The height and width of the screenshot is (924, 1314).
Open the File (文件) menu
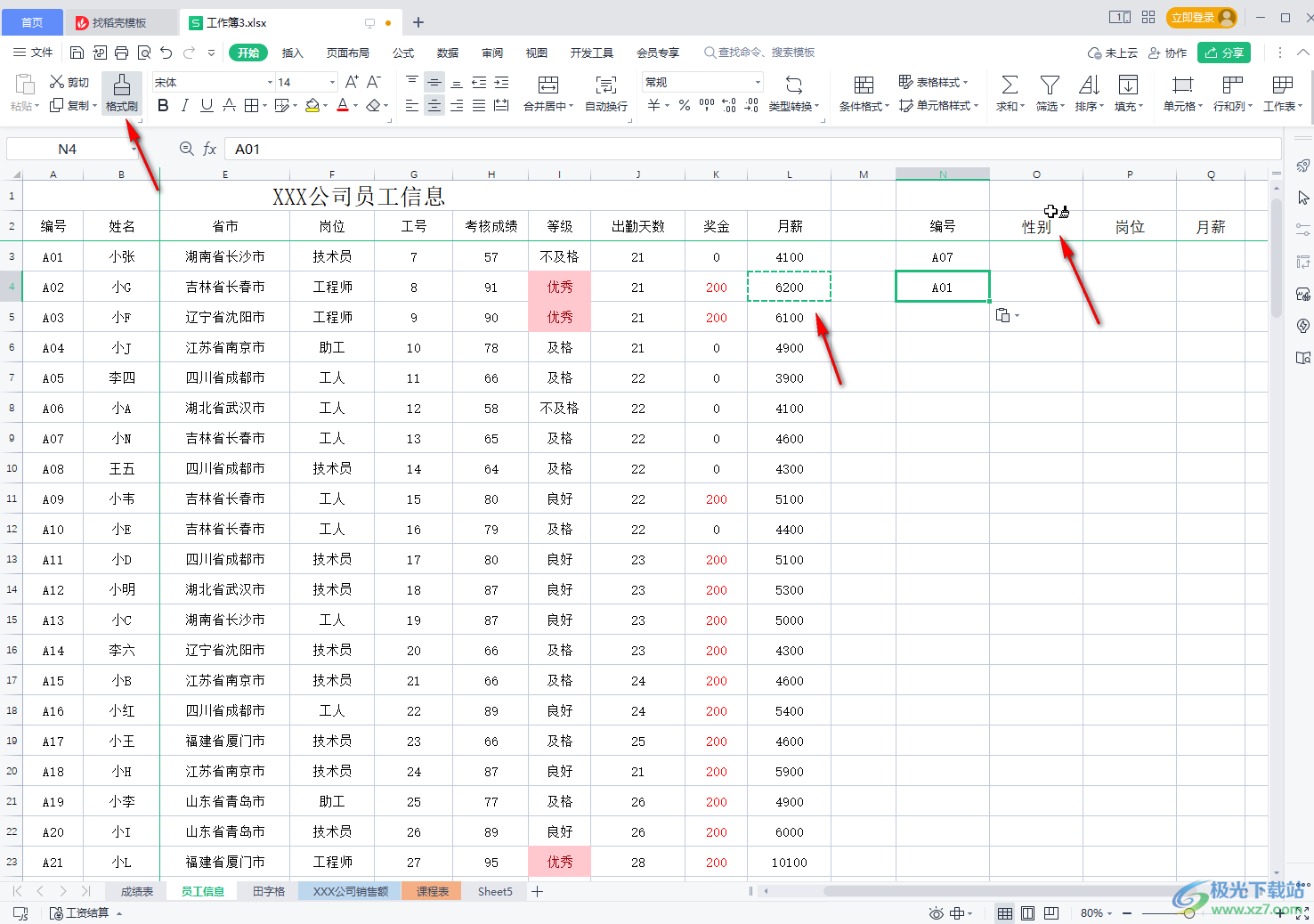pos(33,53)
